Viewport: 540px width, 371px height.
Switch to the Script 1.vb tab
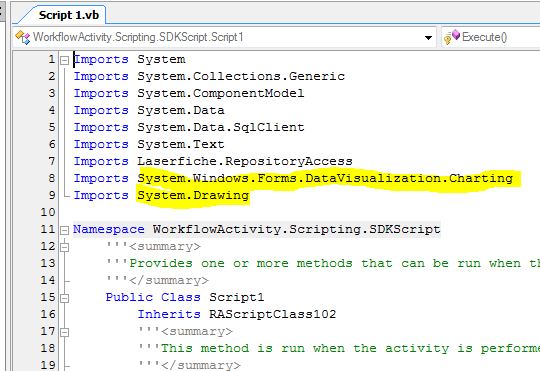coord(68,15)
